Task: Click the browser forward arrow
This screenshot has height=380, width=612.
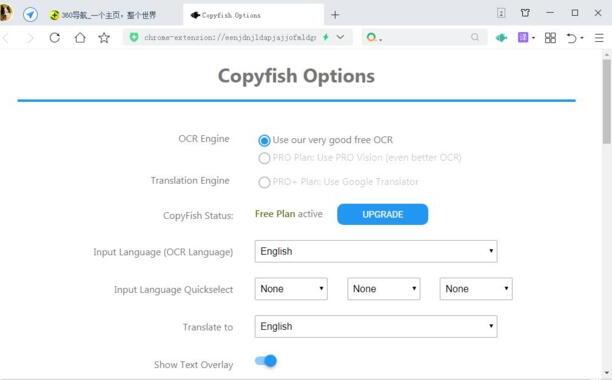Action: (30, 38)
